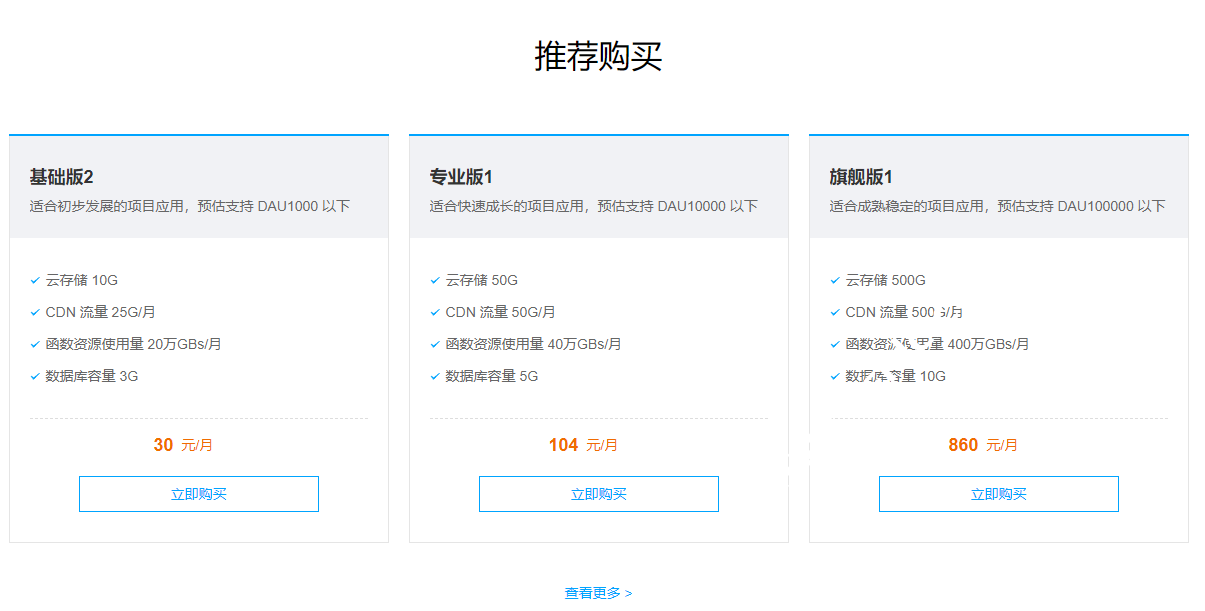Click the 函数资源使用量 40万GBs/月 feature text
1205x611 pixels.
533,344
